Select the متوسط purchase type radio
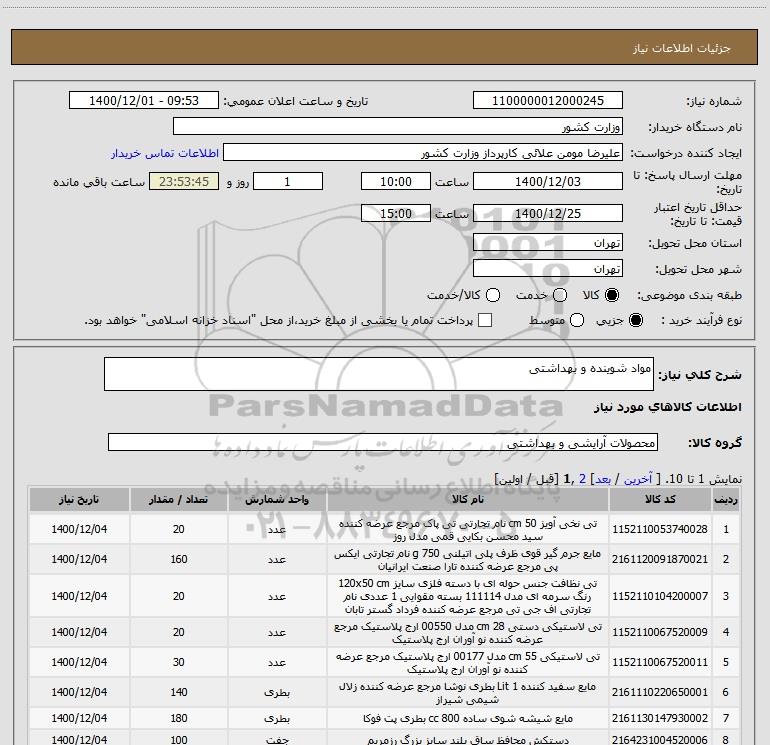 (577, 320)
